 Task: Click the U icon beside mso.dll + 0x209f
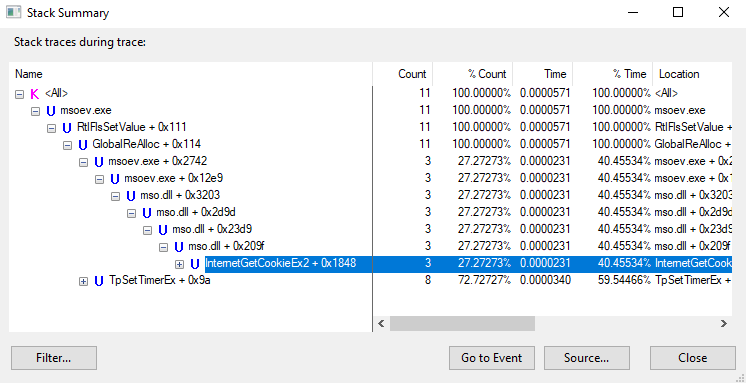tap(179, 247)
